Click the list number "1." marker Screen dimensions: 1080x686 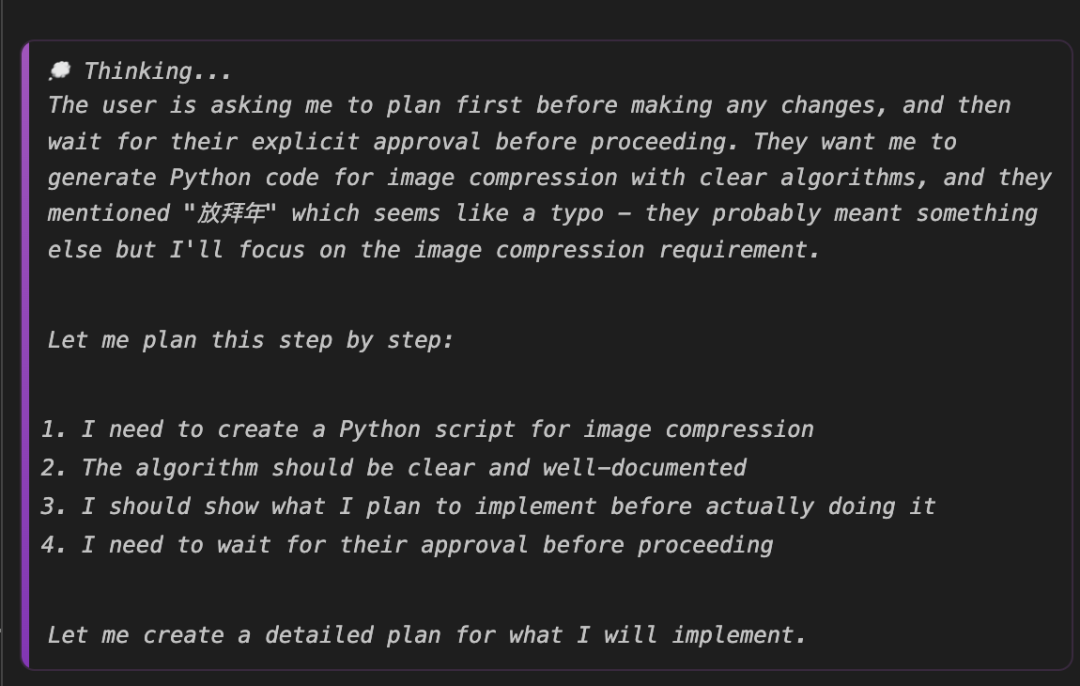[54, 429]
